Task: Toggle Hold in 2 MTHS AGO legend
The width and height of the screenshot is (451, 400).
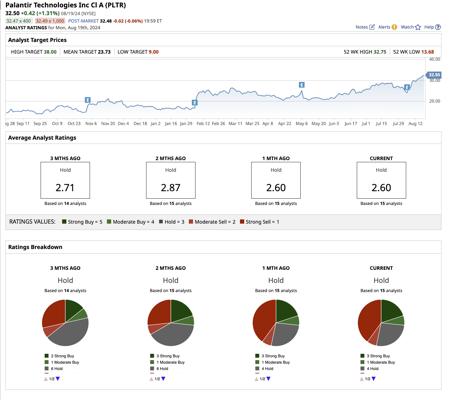Action: [159, 369]
